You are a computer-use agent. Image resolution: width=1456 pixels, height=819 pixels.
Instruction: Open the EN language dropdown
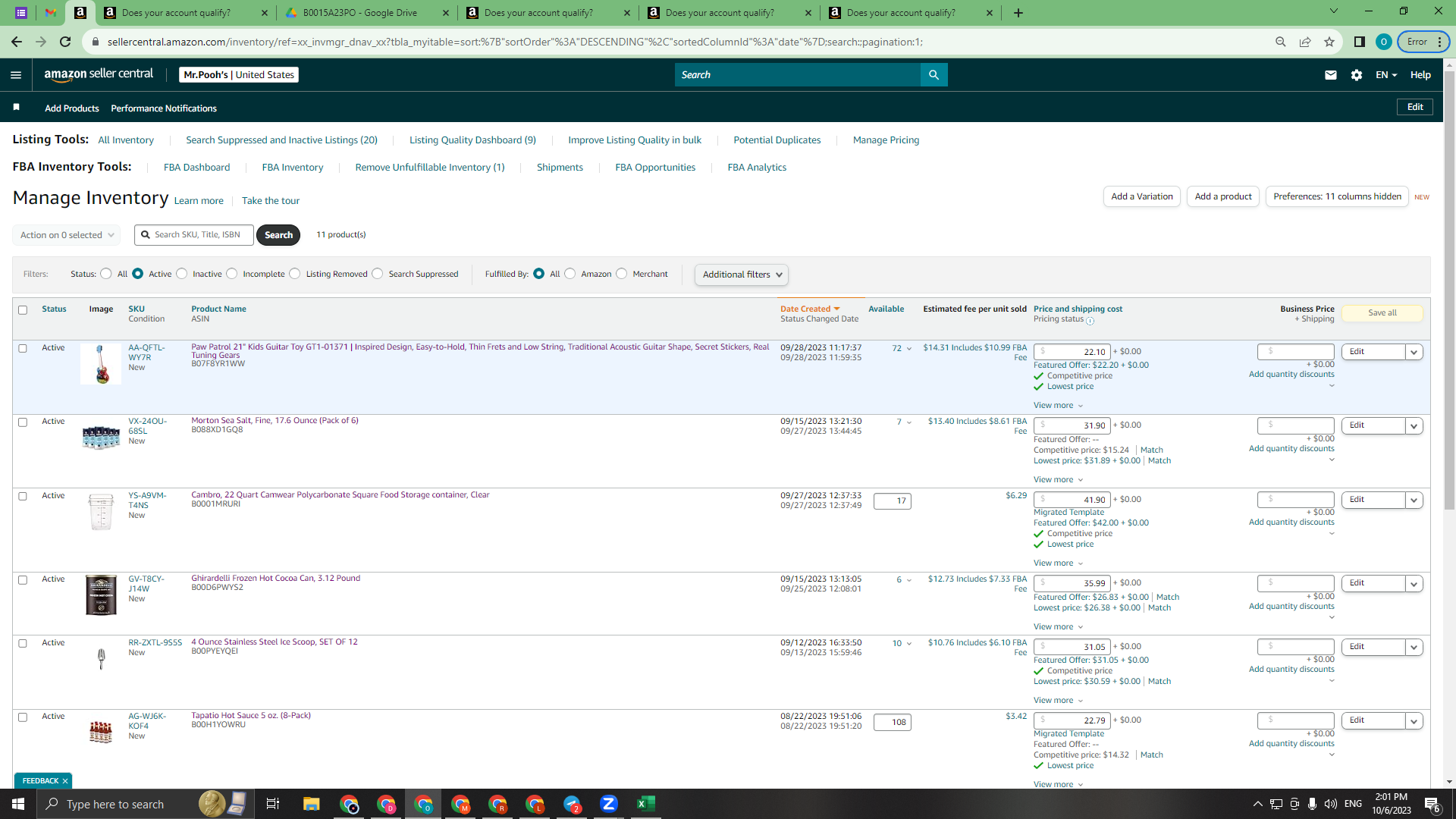1386,74
